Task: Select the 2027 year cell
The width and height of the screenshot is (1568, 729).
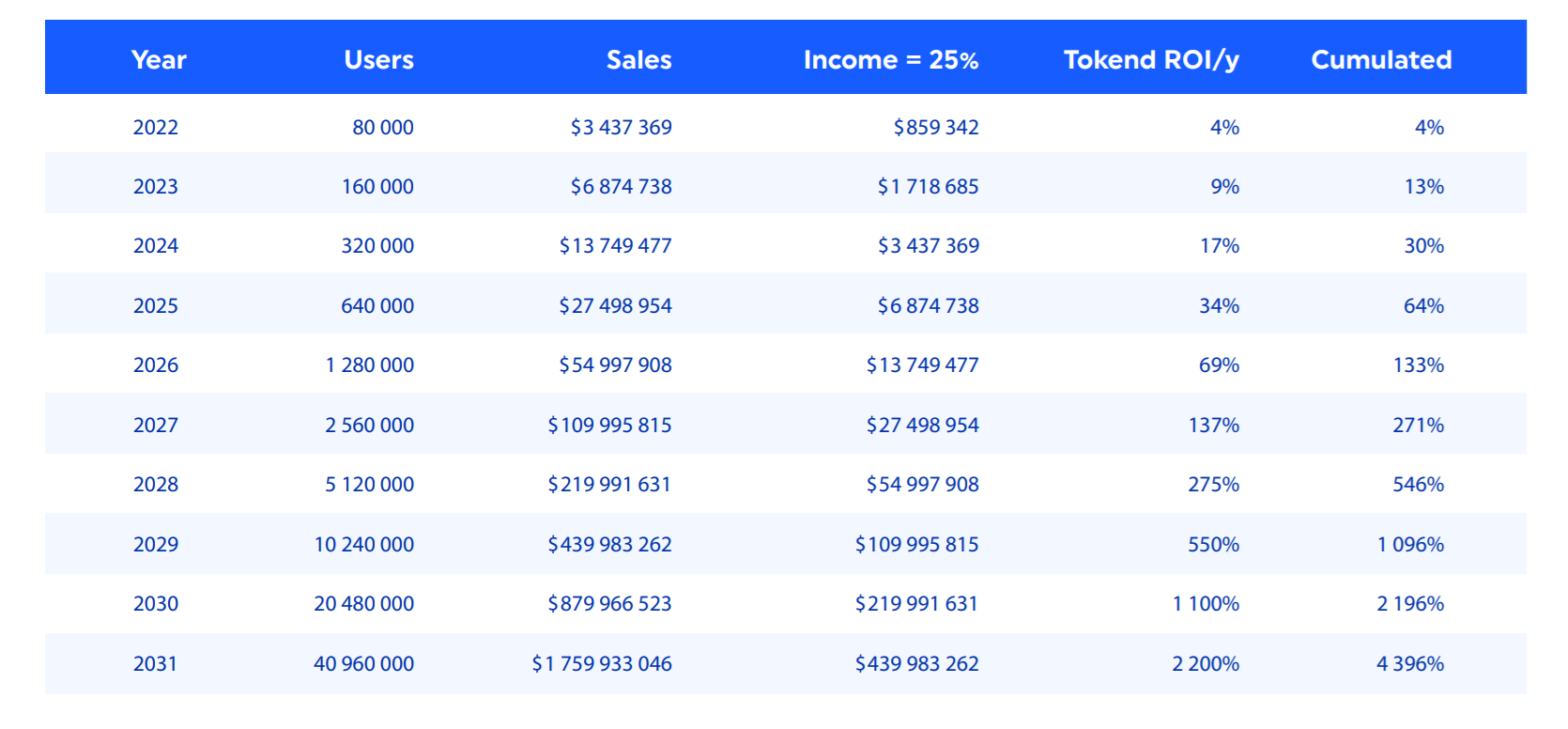Action: click(x=156, y=425)
